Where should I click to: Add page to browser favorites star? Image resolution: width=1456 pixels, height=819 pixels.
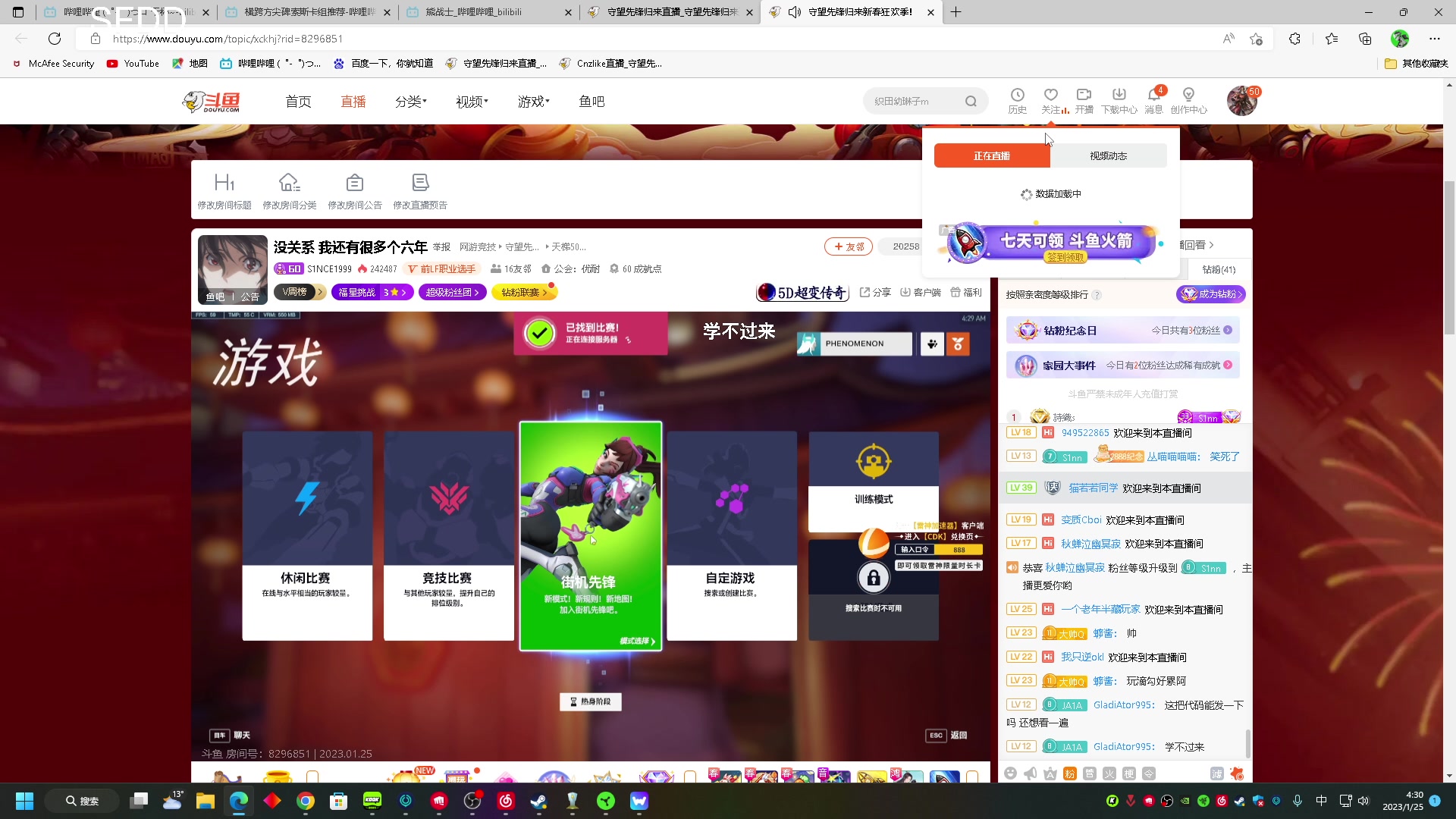click(1257, 39)
